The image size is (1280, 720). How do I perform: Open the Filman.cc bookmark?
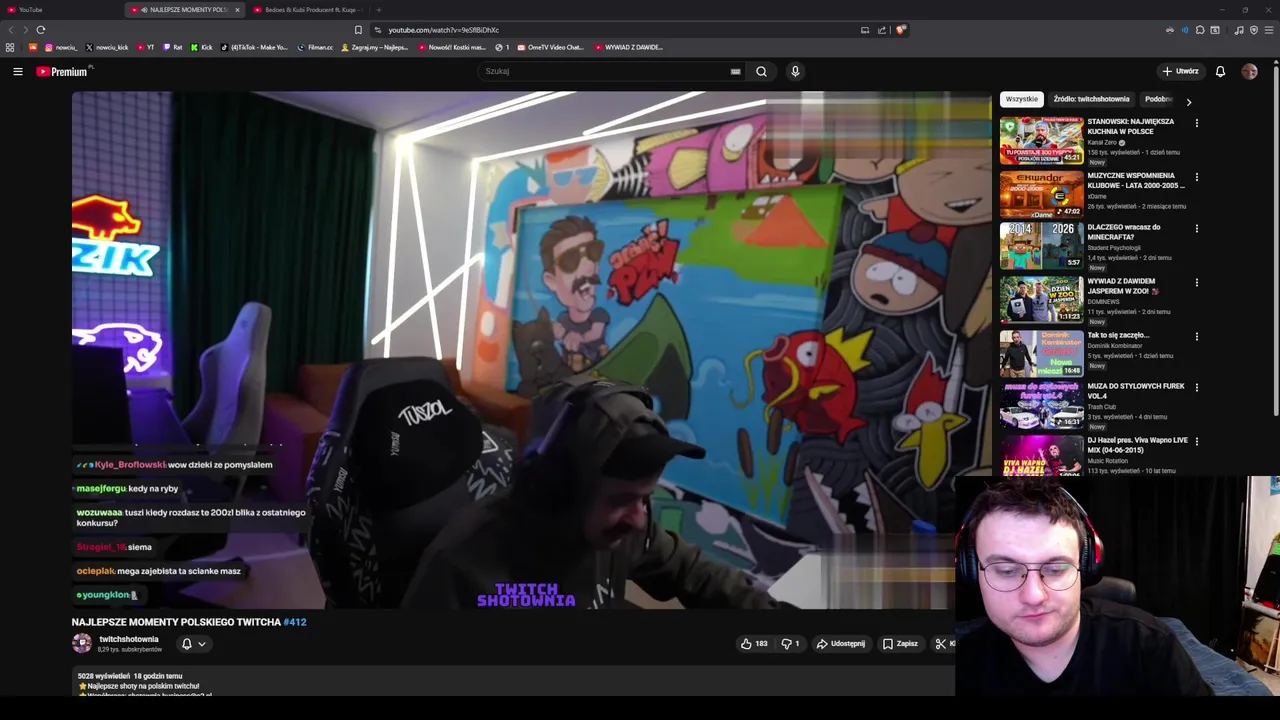(x=316, y=47)
